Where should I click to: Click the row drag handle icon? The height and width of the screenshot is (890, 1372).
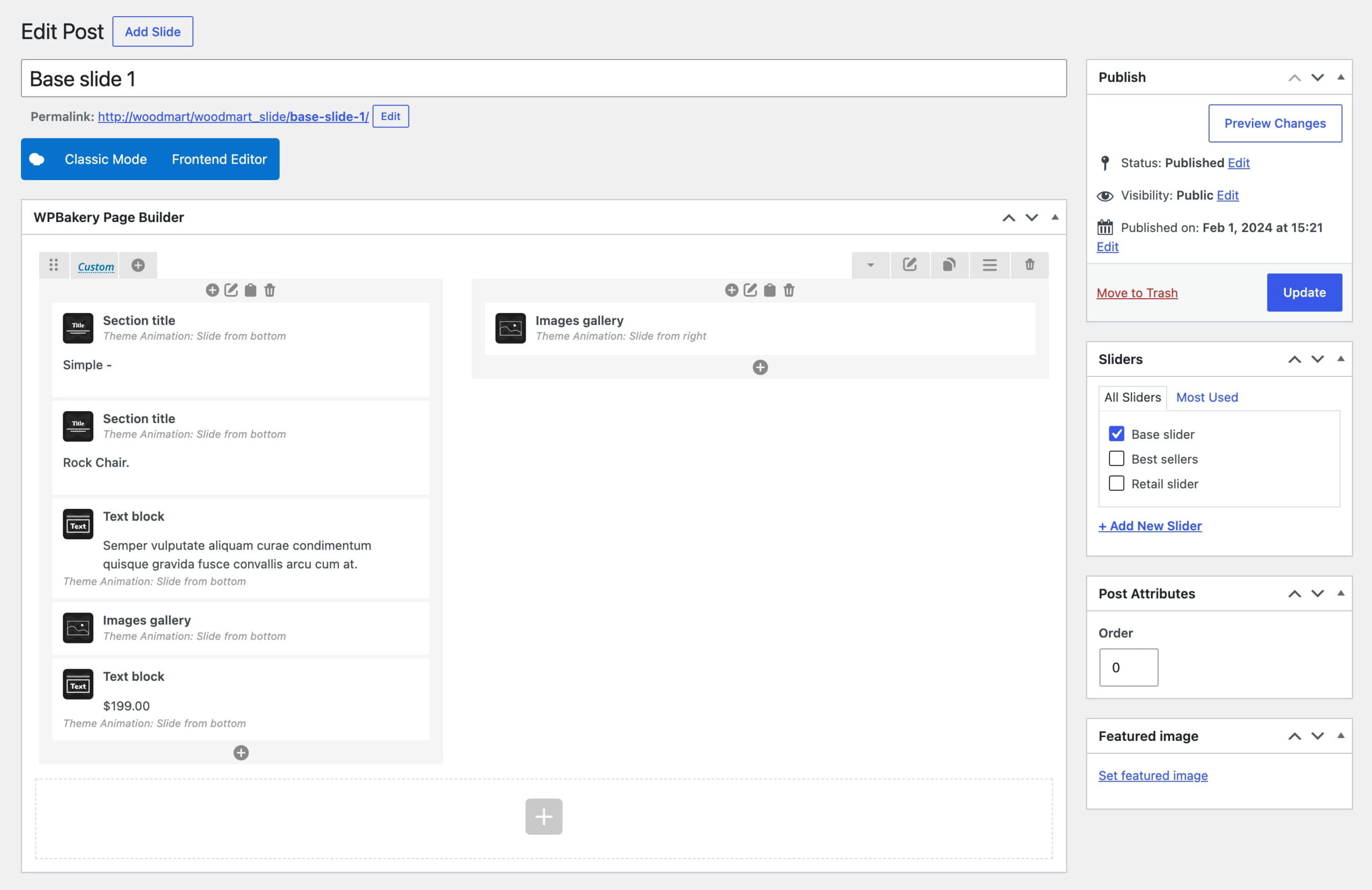point(54,265)
